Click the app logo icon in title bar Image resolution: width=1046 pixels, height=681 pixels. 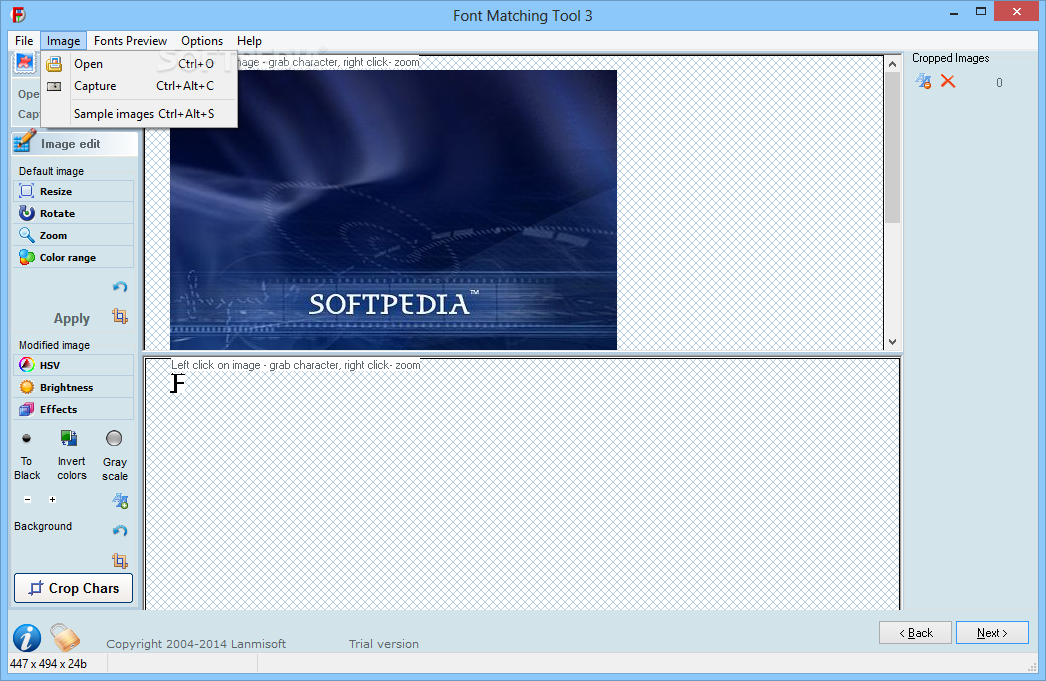point(19,15)
